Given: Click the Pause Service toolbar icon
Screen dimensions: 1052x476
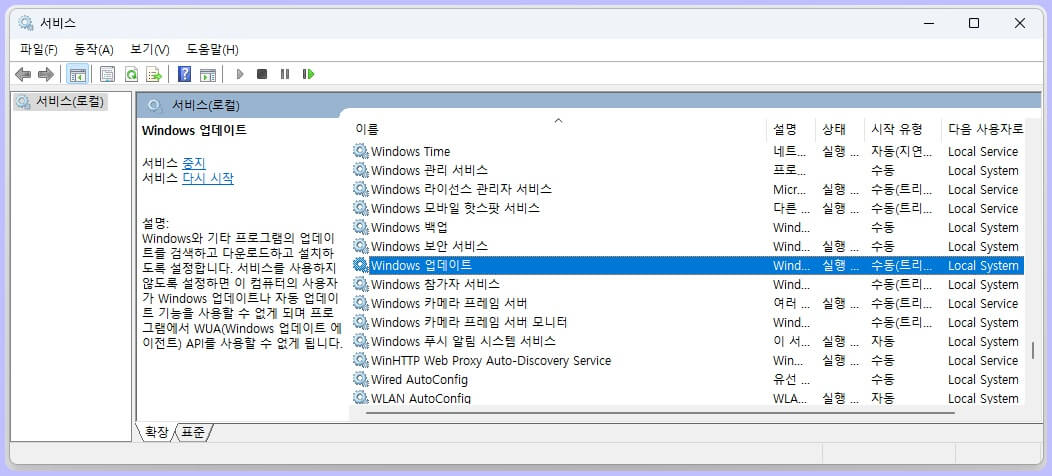Looking at the screenshot, I should 285,75.
